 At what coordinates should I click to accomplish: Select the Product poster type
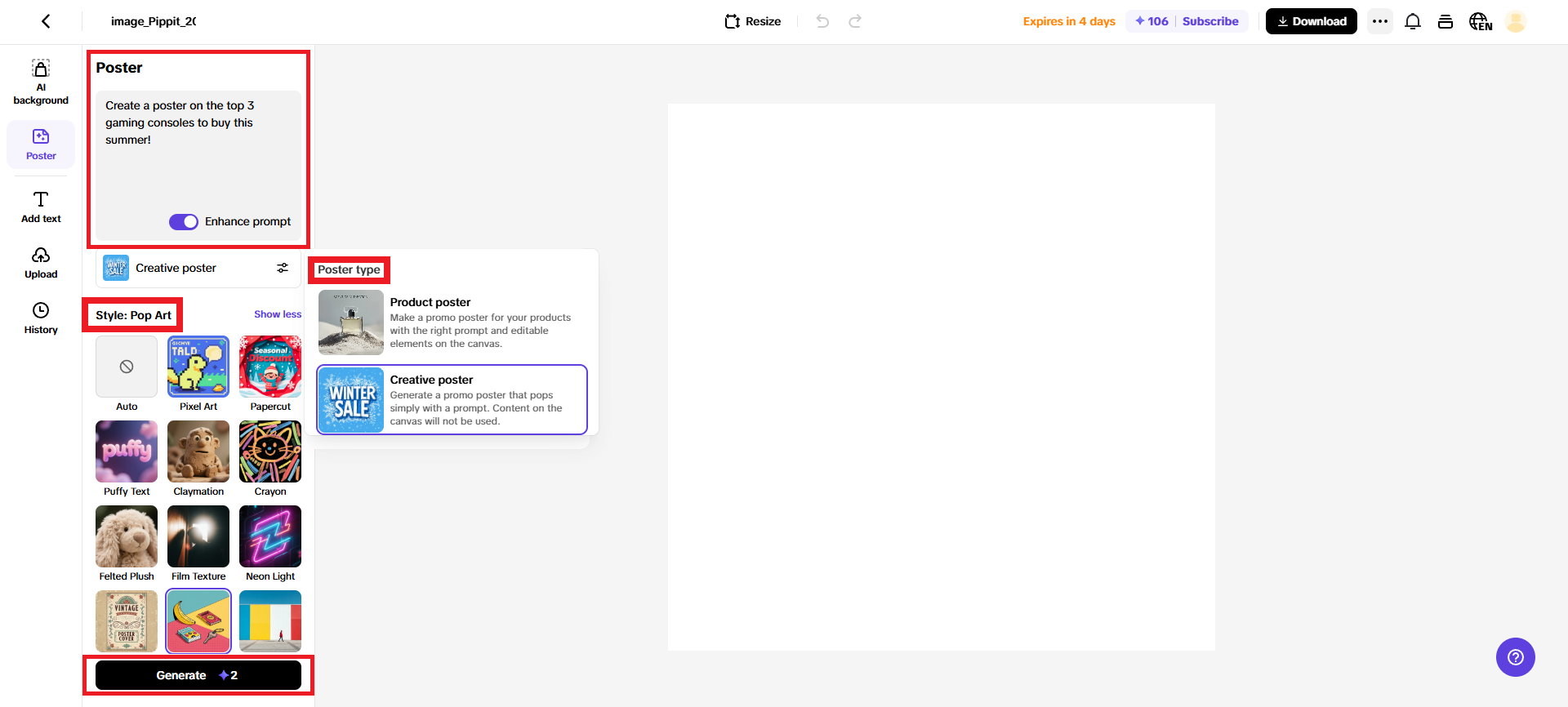point(452,322)
